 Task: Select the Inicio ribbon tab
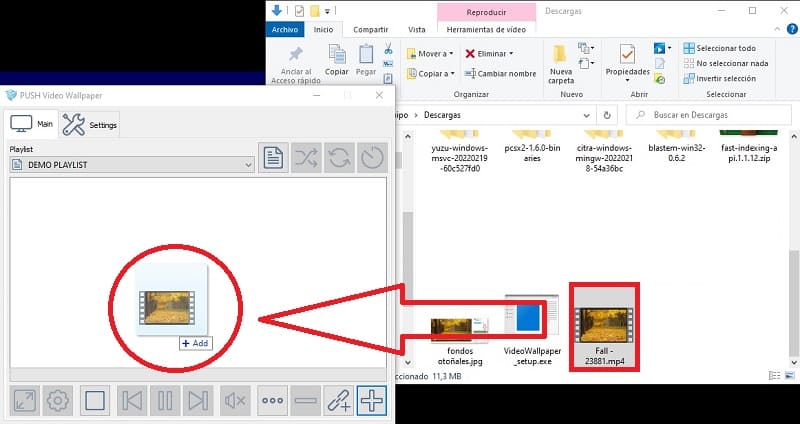pos(323,30)
